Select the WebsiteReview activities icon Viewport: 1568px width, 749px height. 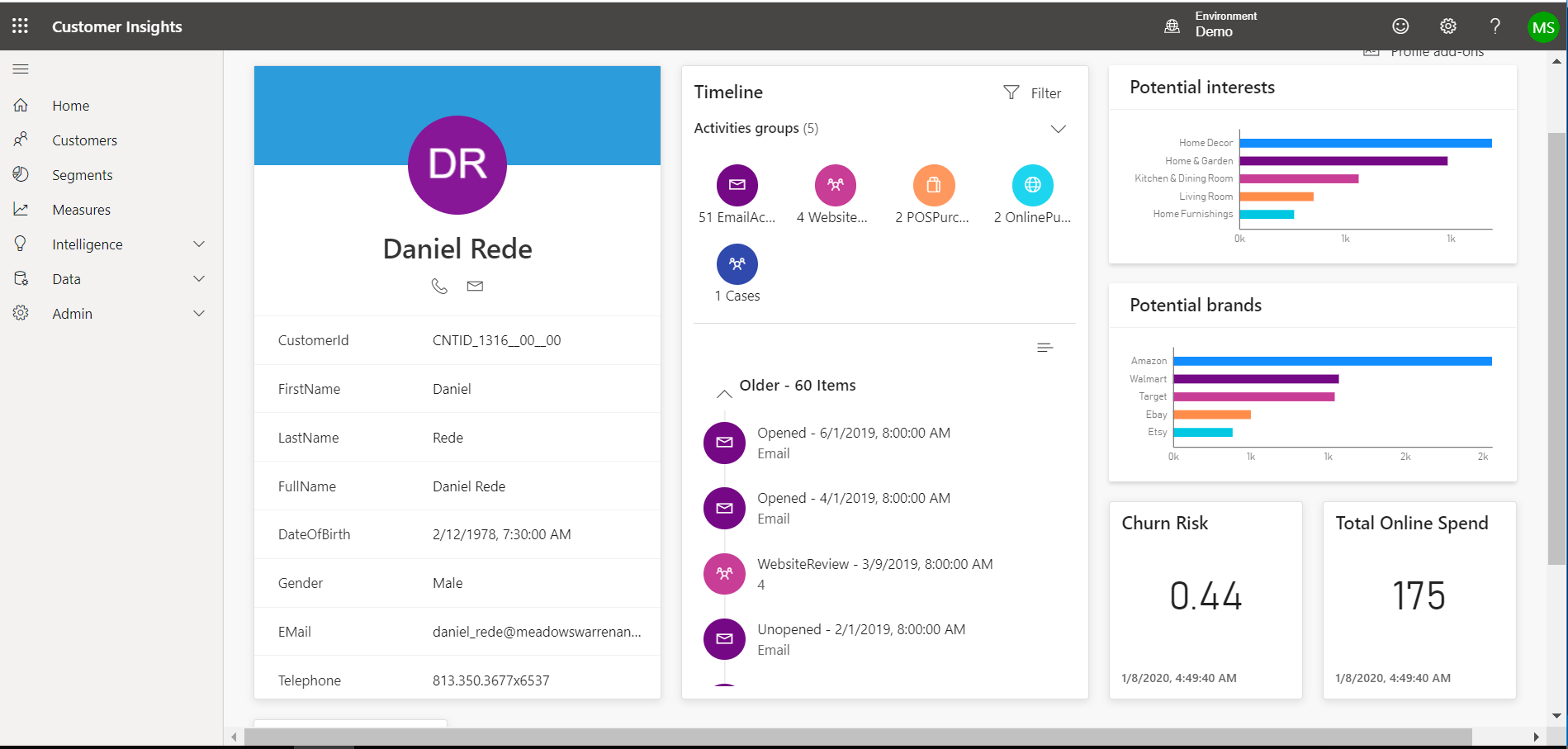835,185
